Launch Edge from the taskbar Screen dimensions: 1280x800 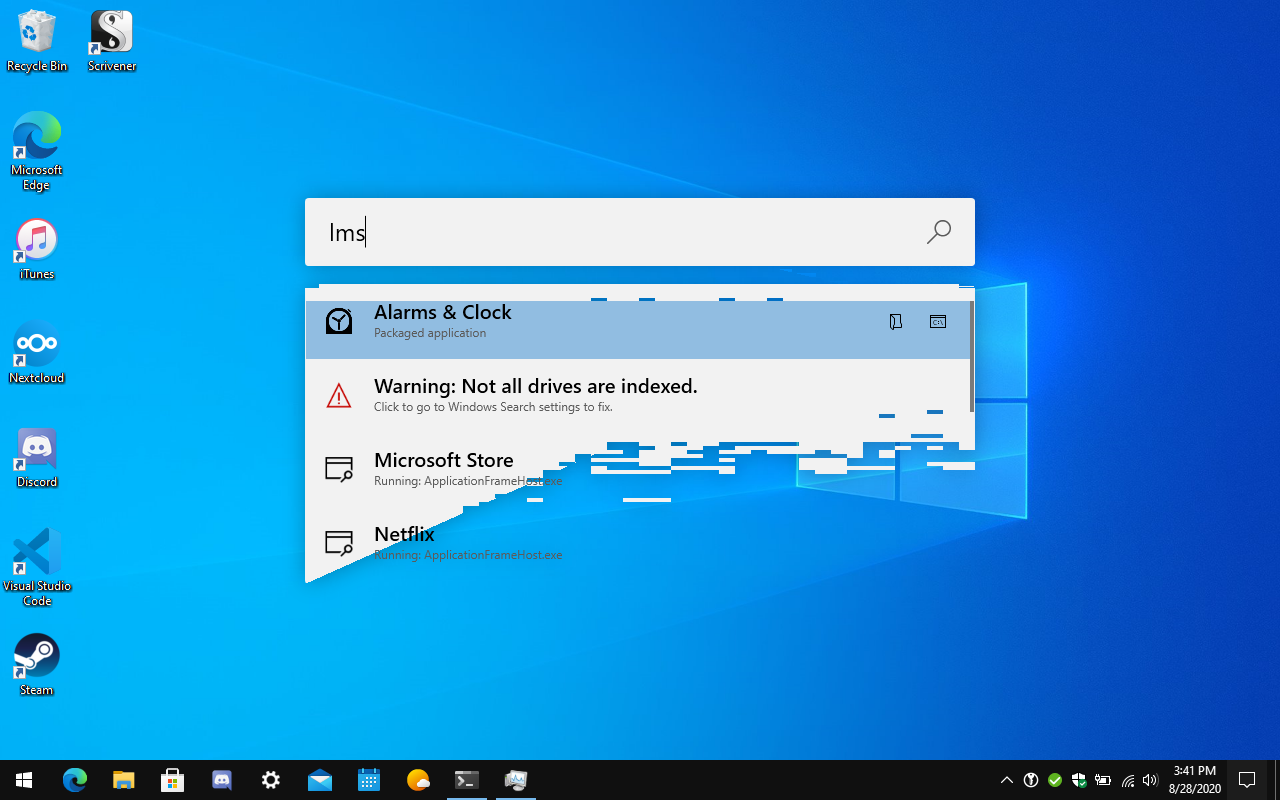point(75,780)
